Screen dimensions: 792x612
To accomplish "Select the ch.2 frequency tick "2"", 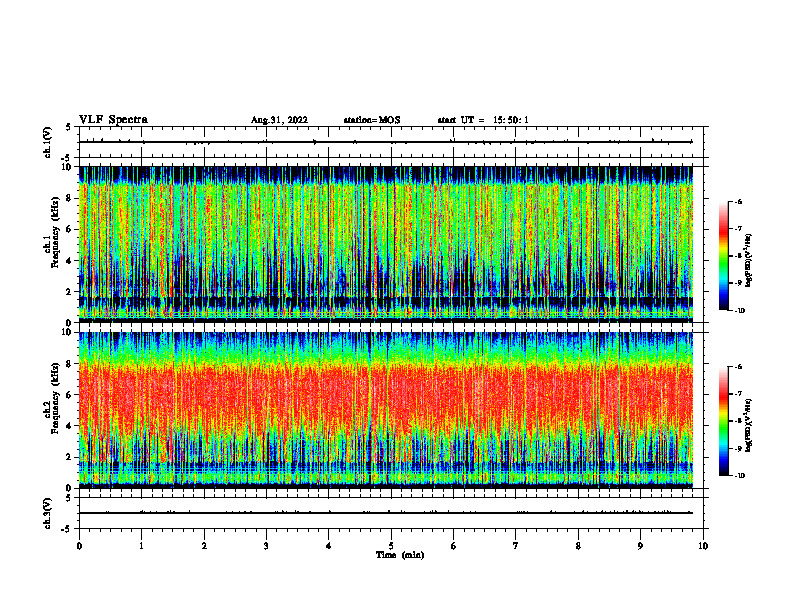I will (70, 457).
